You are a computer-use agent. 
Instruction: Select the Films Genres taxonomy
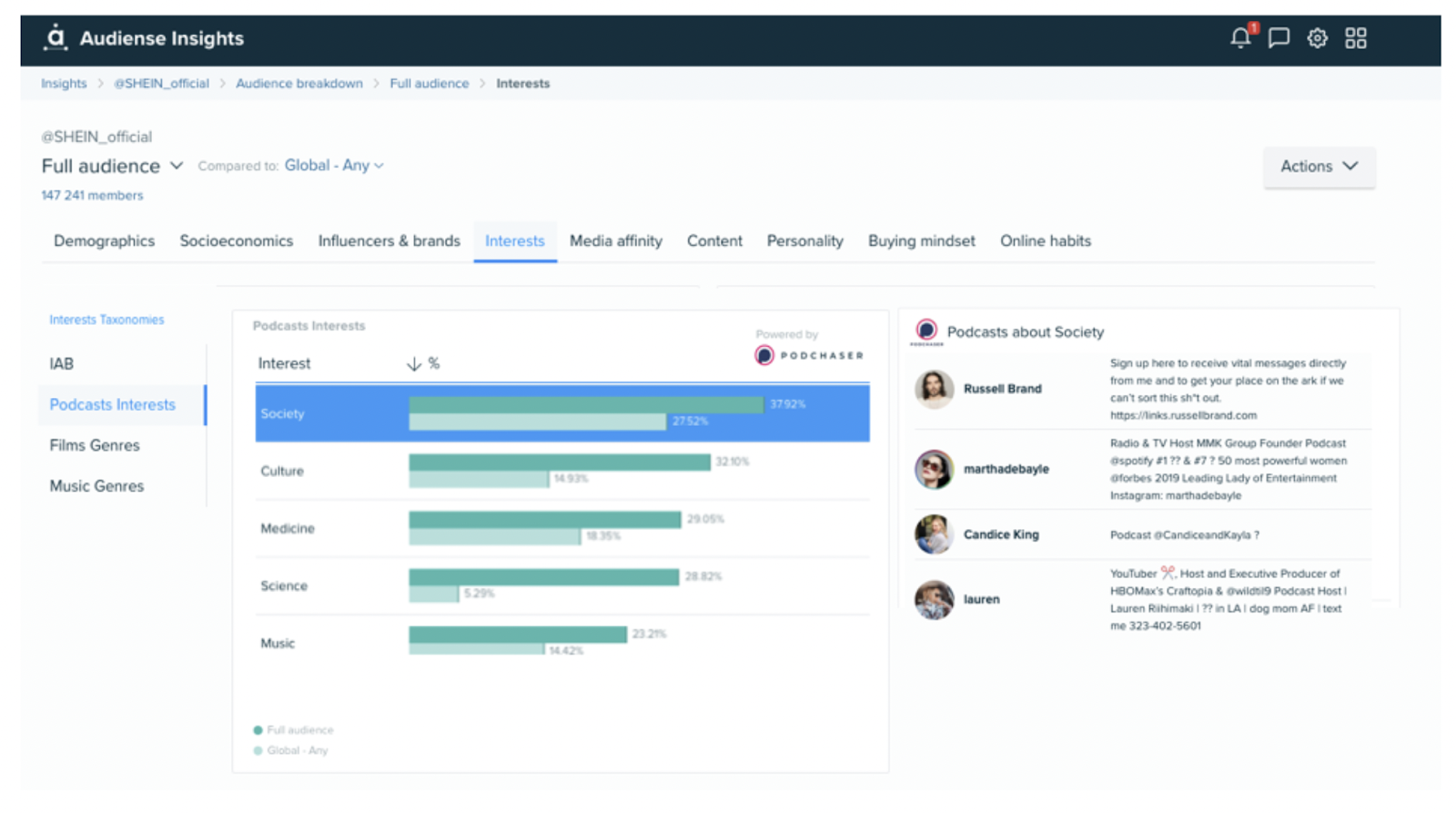[x=95, y=446]
